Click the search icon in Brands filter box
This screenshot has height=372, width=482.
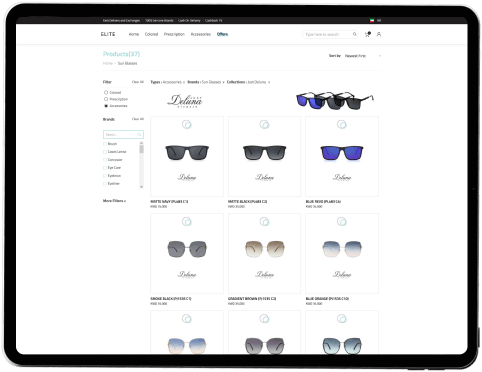point(139,134)
